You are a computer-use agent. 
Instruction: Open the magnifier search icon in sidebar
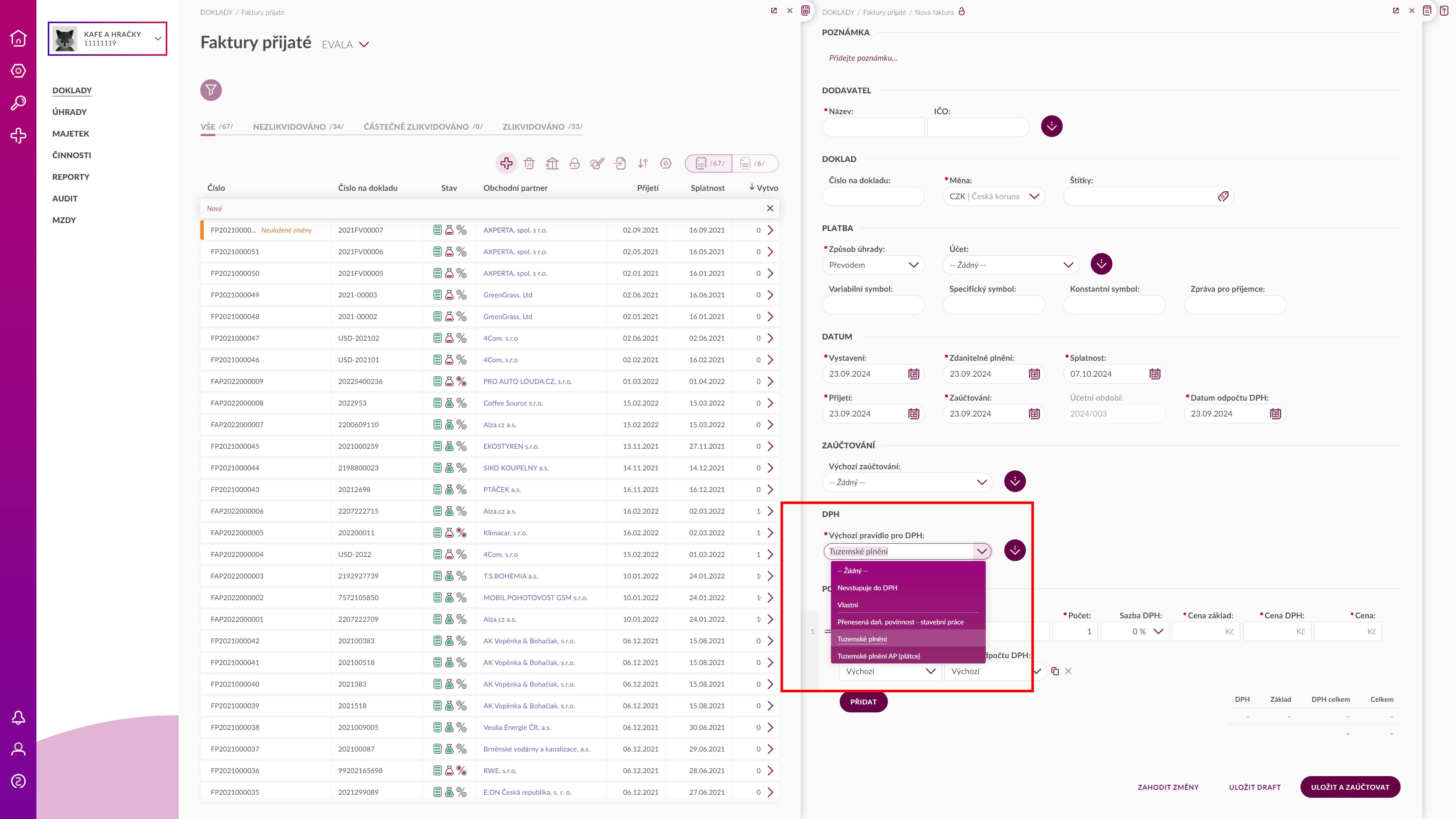(18, 103)
